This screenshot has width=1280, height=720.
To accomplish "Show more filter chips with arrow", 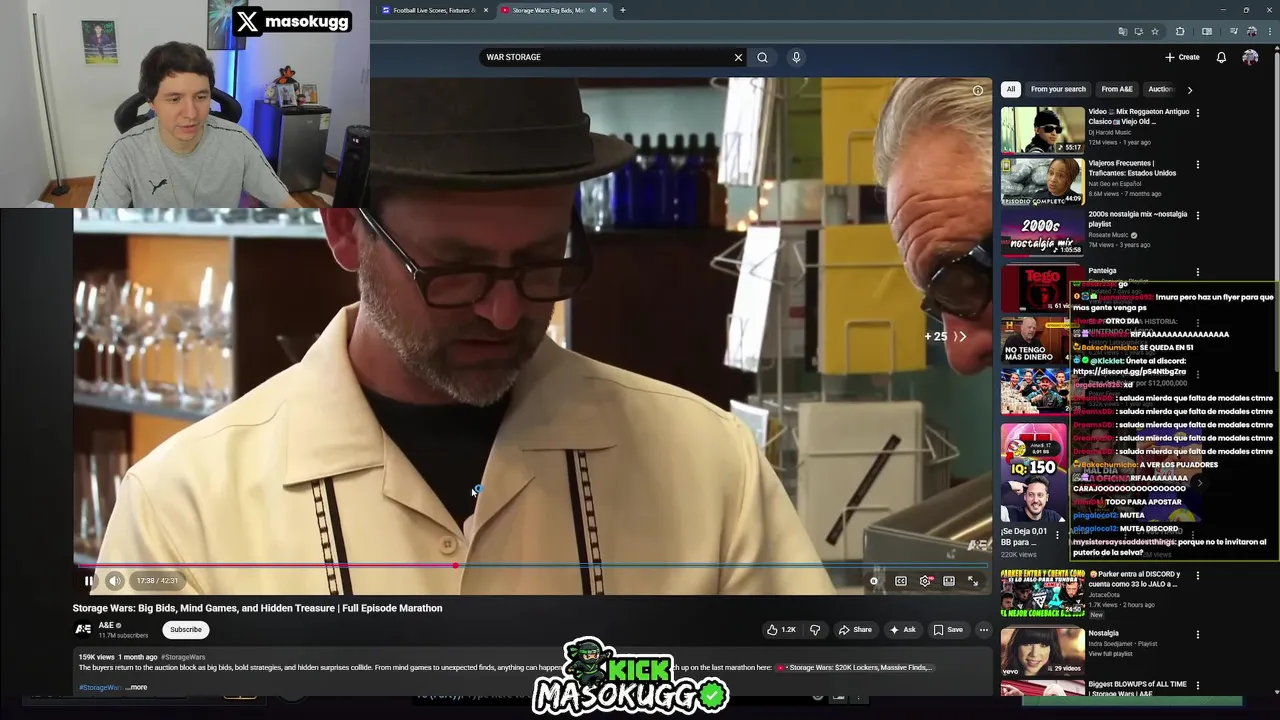I will click(1190, 90).
